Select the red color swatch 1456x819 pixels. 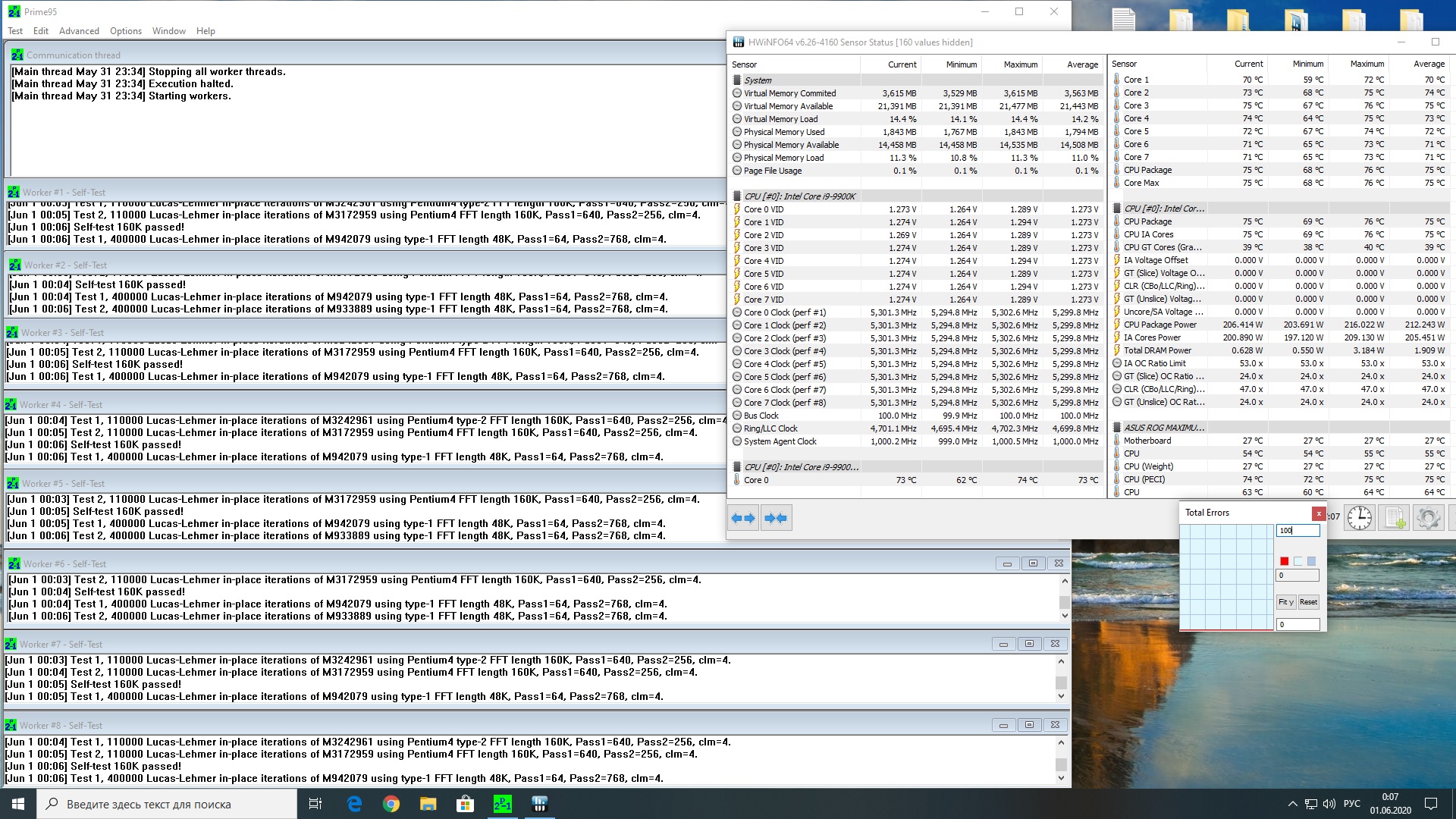(x=1284, y=561)
